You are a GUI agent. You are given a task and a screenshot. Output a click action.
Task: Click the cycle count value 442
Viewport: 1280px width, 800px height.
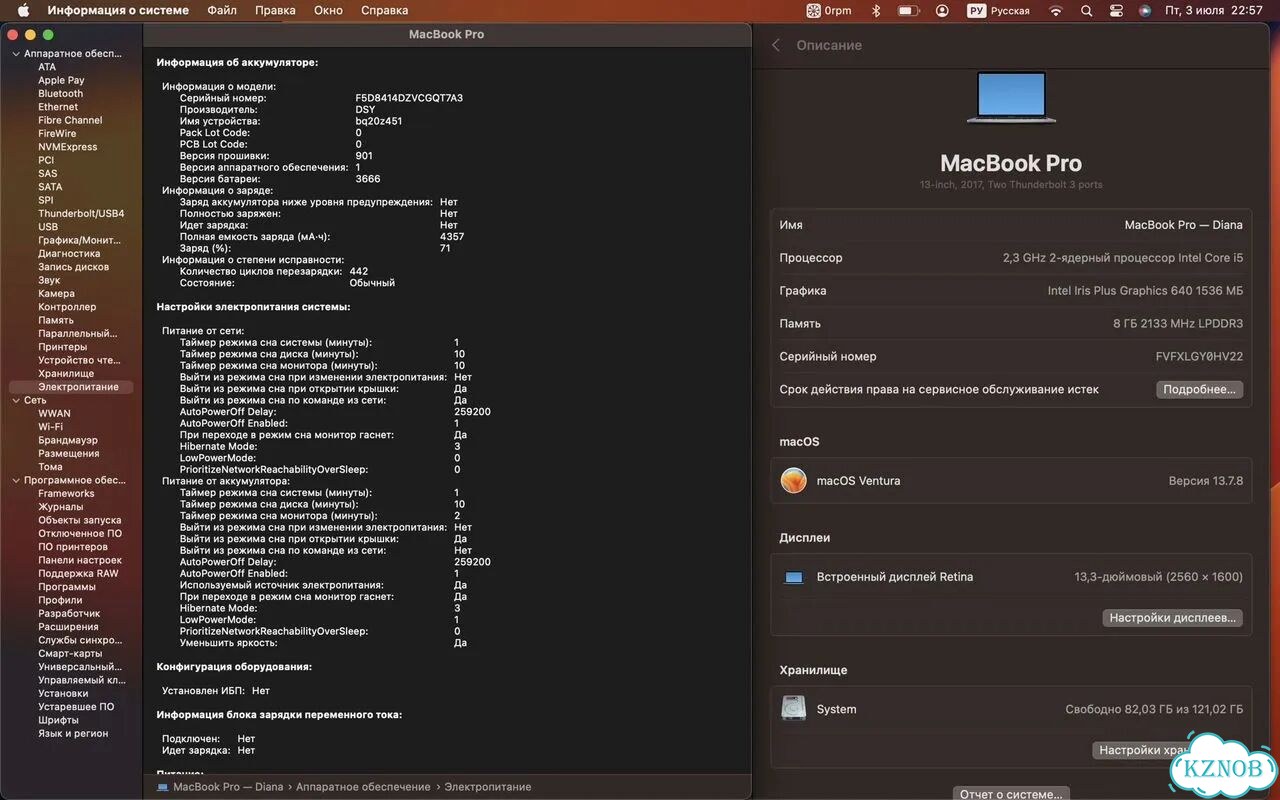pos(359,271)
